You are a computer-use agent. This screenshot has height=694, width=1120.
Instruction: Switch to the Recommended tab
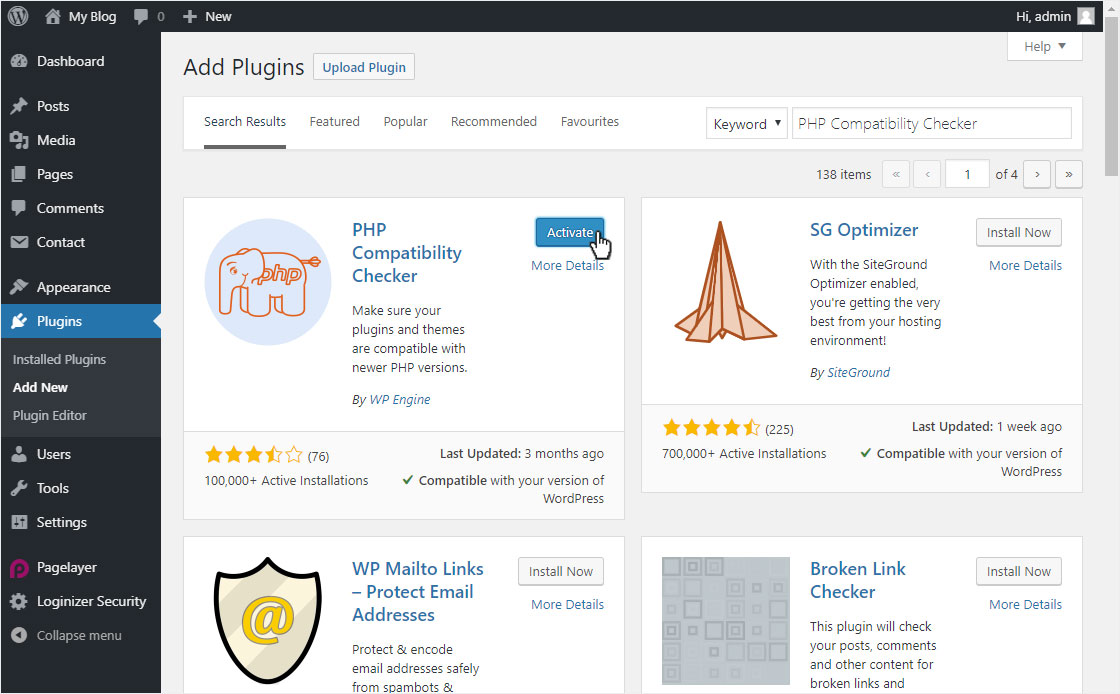[494, 122]
